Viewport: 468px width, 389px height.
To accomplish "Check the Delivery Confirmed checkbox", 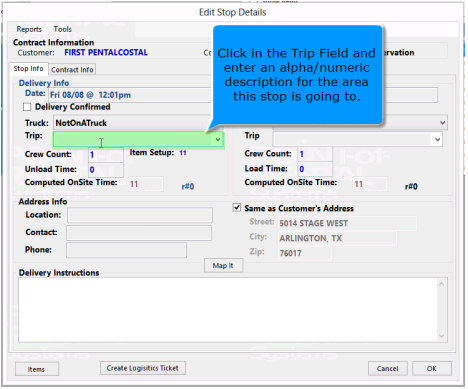I will tap(27, 107).
